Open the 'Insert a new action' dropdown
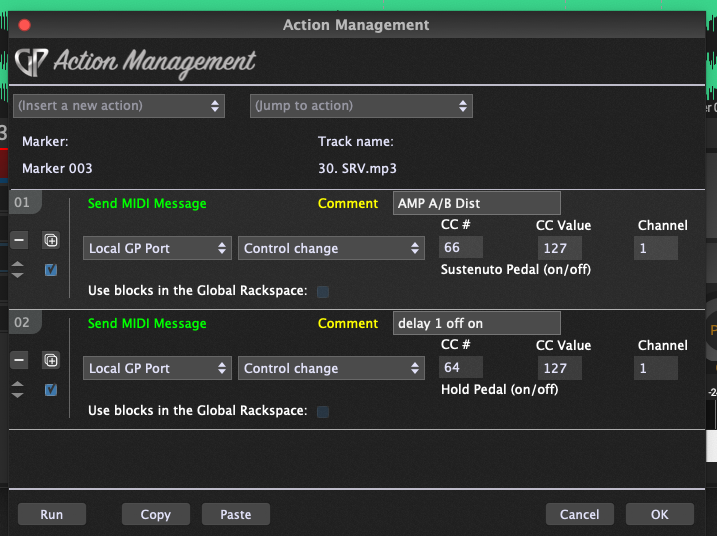 tap(119, 106)
